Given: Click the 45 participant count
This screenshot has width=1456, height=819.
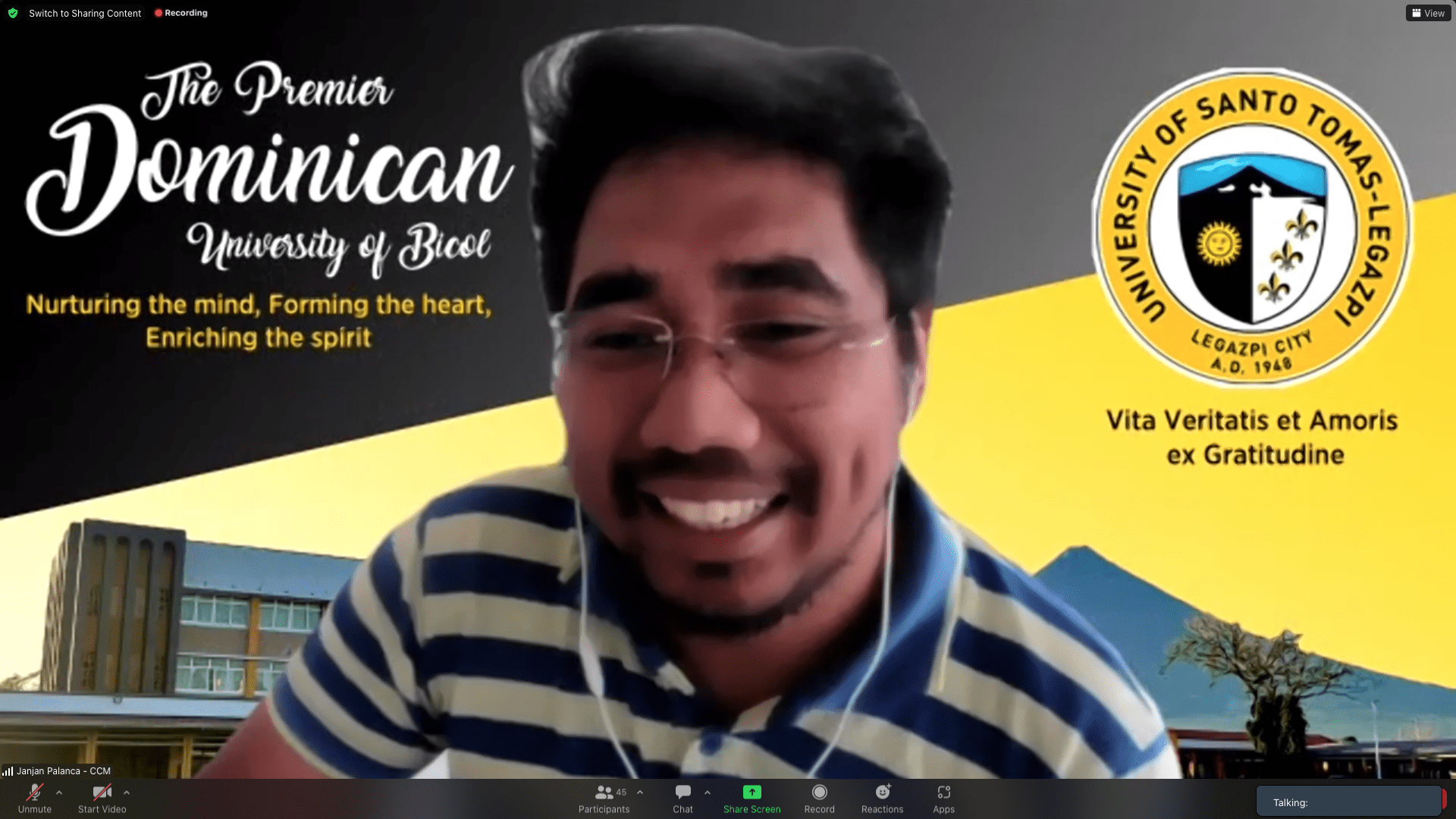Looking at the screenshot, I should click(x=621, y=792).
